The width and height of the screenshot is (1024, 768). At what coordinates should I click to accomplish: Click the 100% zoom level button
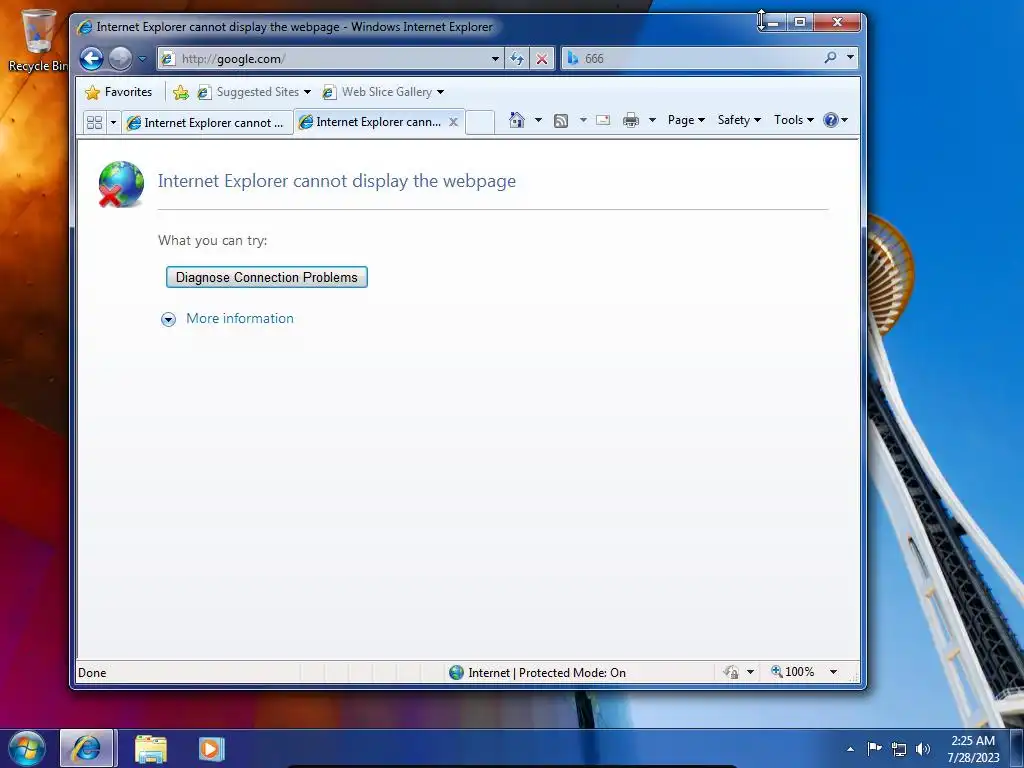(793, 672)
